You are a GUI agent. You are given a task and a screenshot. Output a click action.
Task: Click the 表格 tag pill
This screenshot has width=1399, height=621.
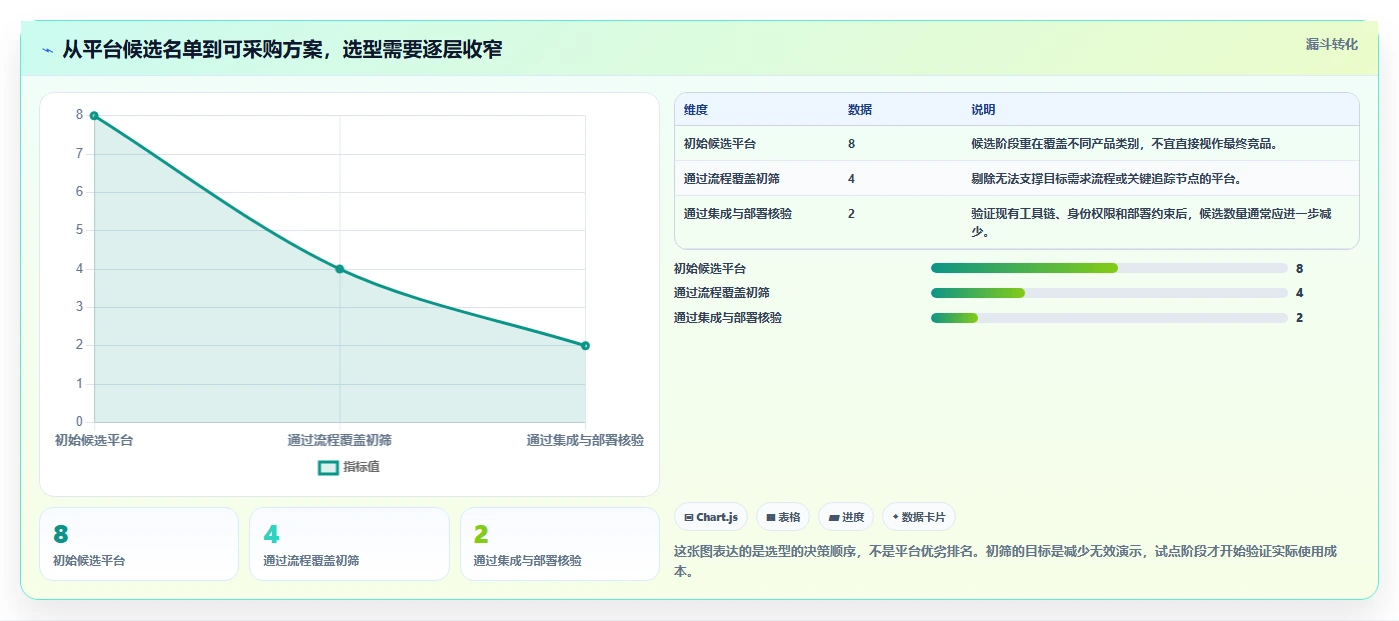coord(783,517)
